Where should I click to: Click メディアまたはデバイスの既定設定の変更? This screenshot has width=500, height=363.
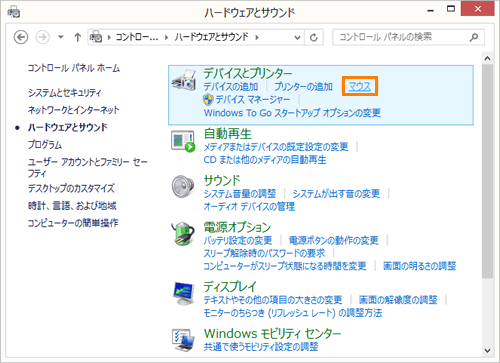click(276, 147)
